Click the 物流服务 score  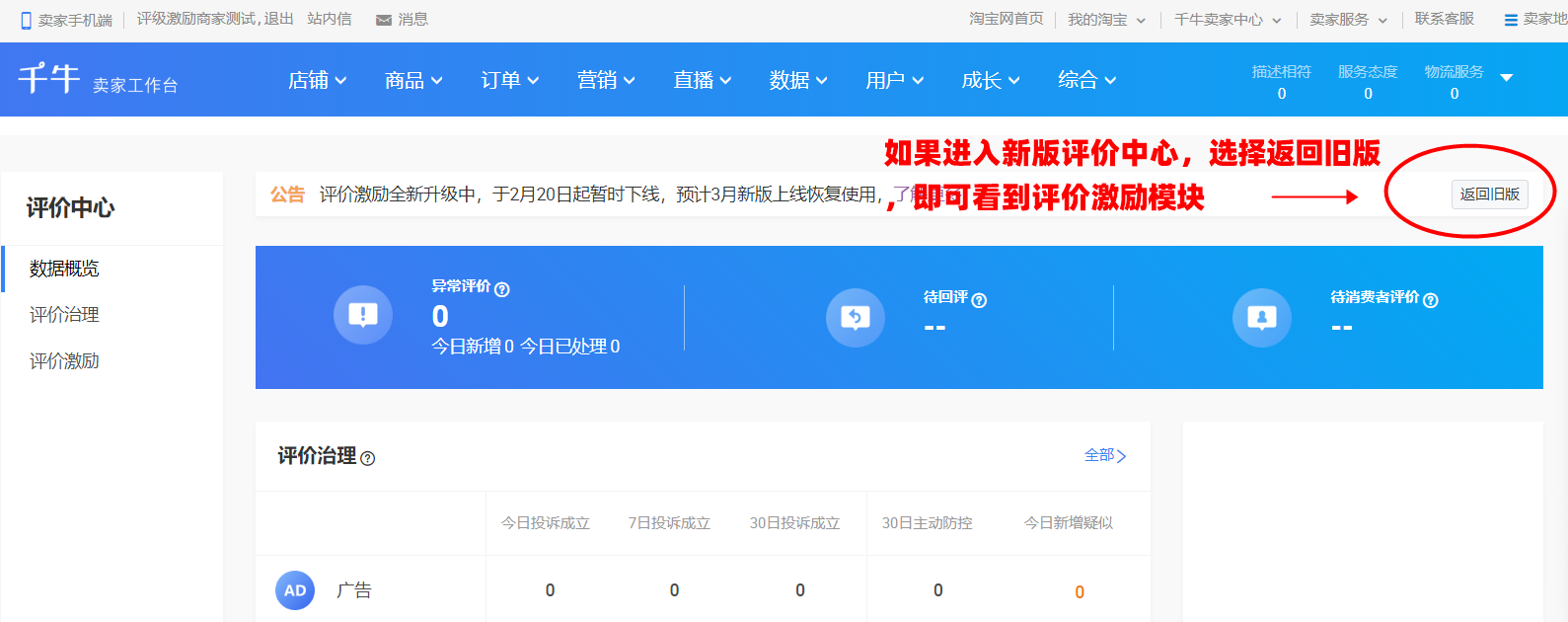1454,83
